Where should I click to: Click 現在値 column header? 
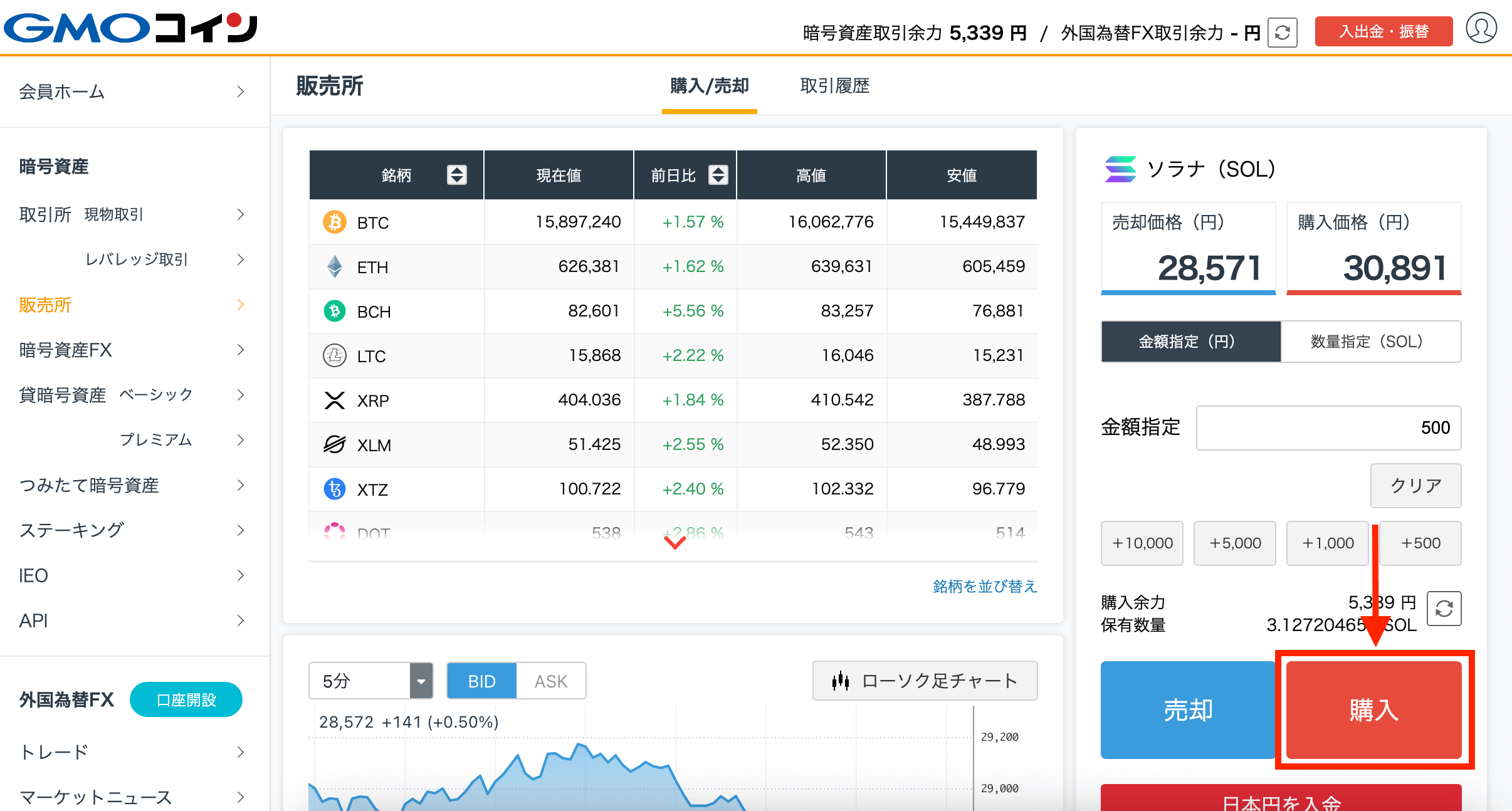559,175
